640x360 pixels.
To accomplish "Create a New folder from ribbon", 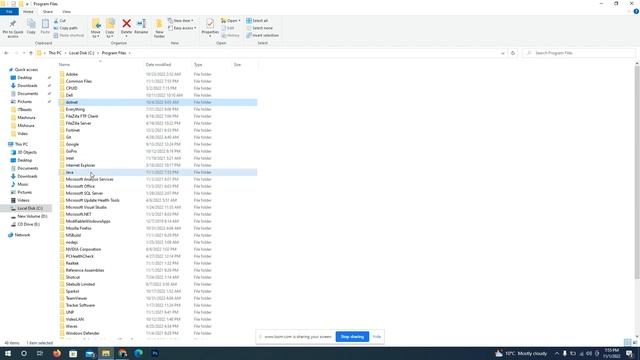I will pyautogui.click(x=159, y=28).
